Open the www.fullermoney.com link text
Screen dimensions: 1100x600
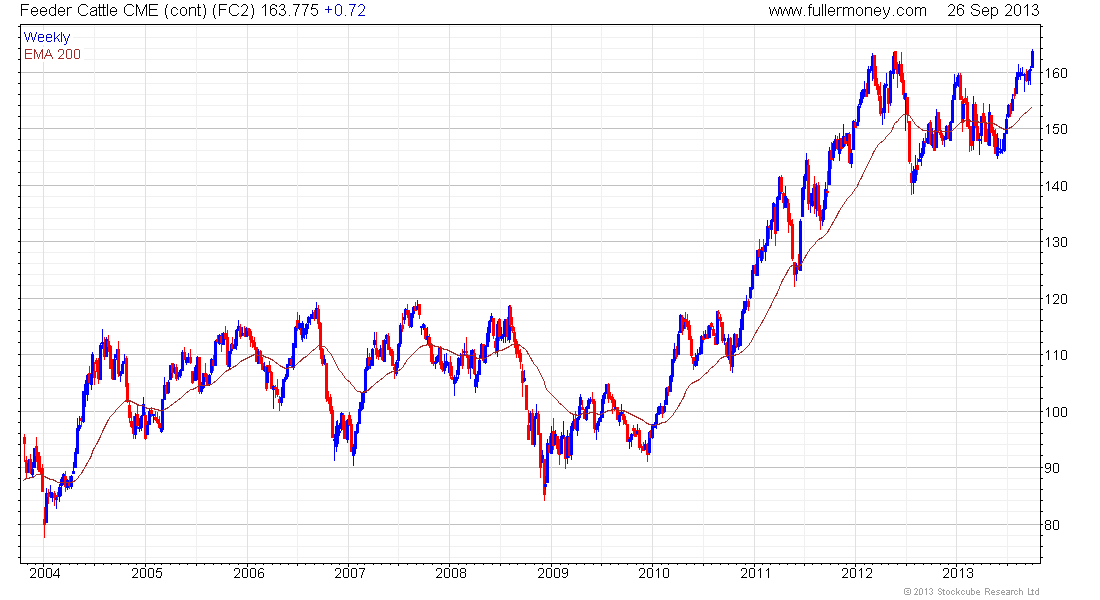[x=847, y=11]
